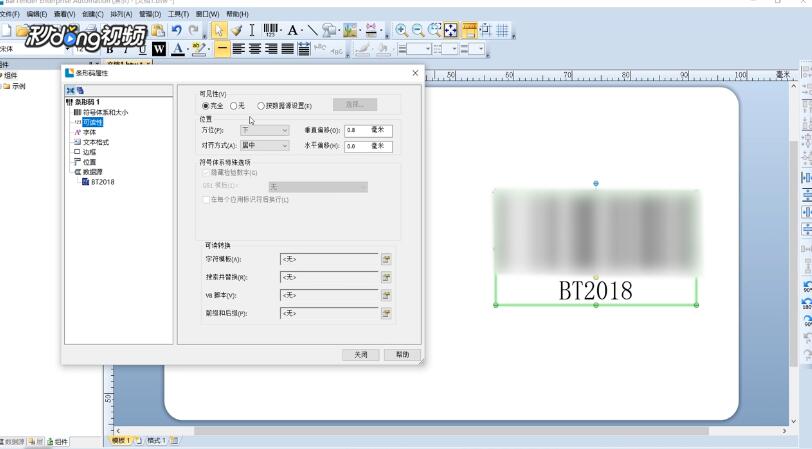This screenshot has height=449, width=812.
Task: Select the barcode creation tool
Action: pos(270,30)
